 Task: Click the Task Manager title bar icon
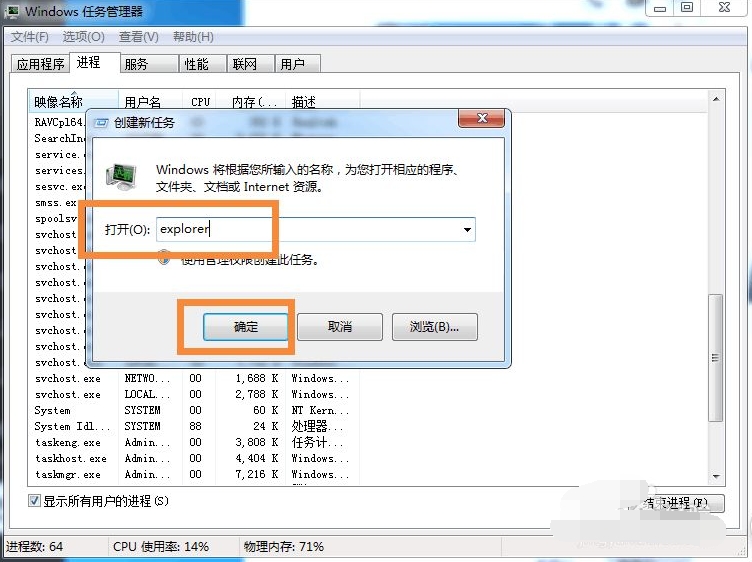click(x=12, y=11)
